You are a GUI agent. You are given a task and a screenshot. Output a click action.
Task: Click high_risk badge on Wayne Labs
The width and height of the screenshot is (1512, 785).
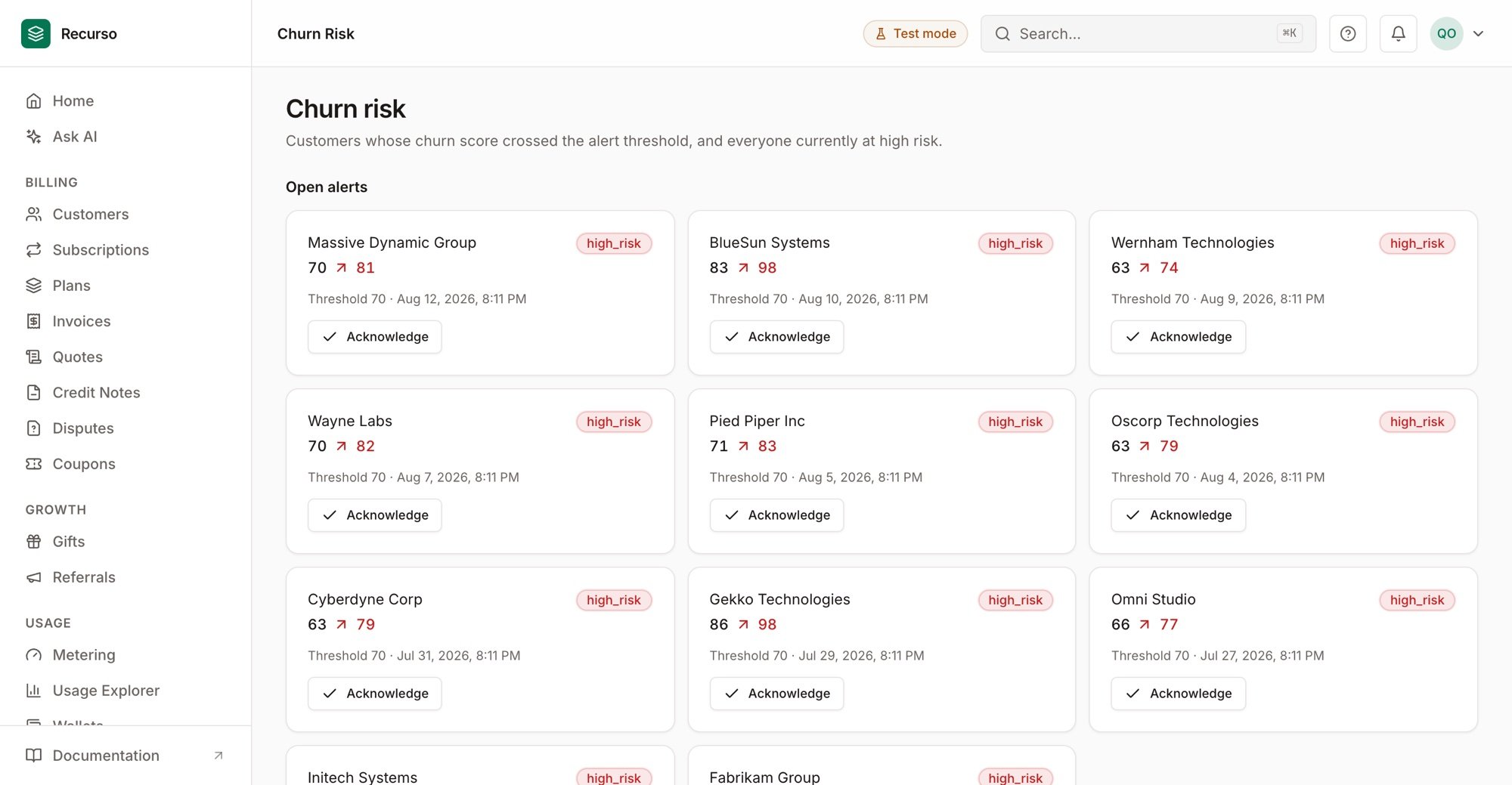coord(614,422)
